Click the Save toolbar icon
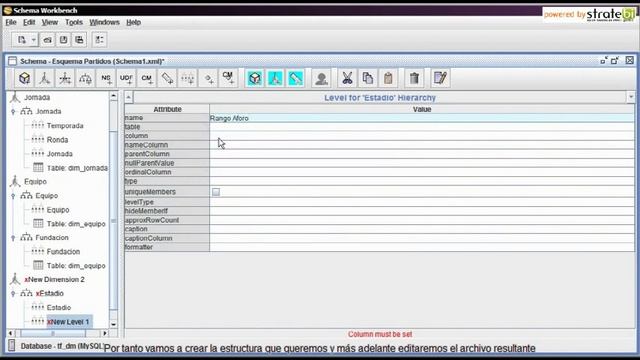Screen dimensions: 640x360 click(x=63, y=40)
